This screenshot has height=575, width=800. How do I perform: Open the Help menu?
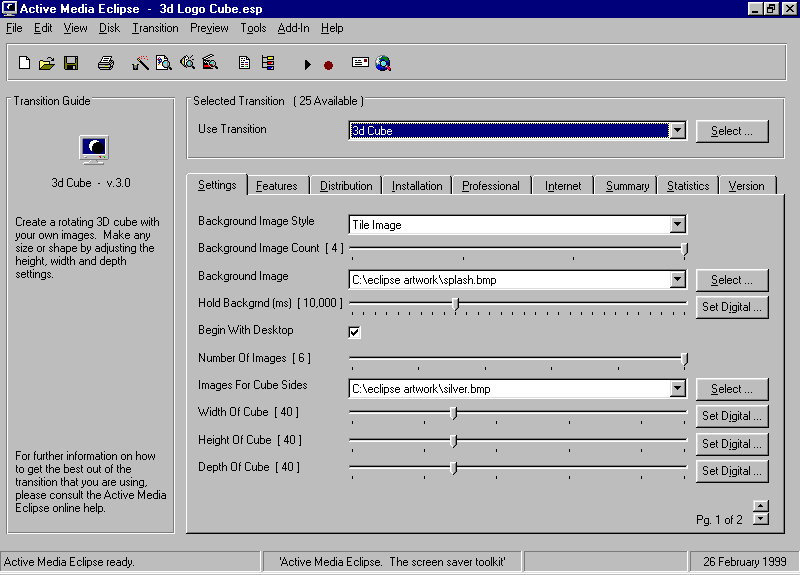tap(332, 28)
